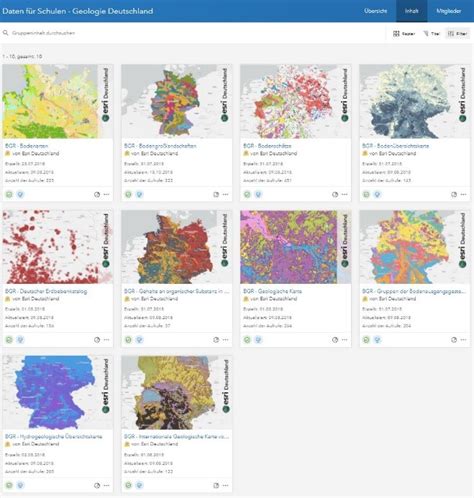Switch view using the Raster grid button
The height and width of the screenshot is (498, 474).
(x=404, y=34)
